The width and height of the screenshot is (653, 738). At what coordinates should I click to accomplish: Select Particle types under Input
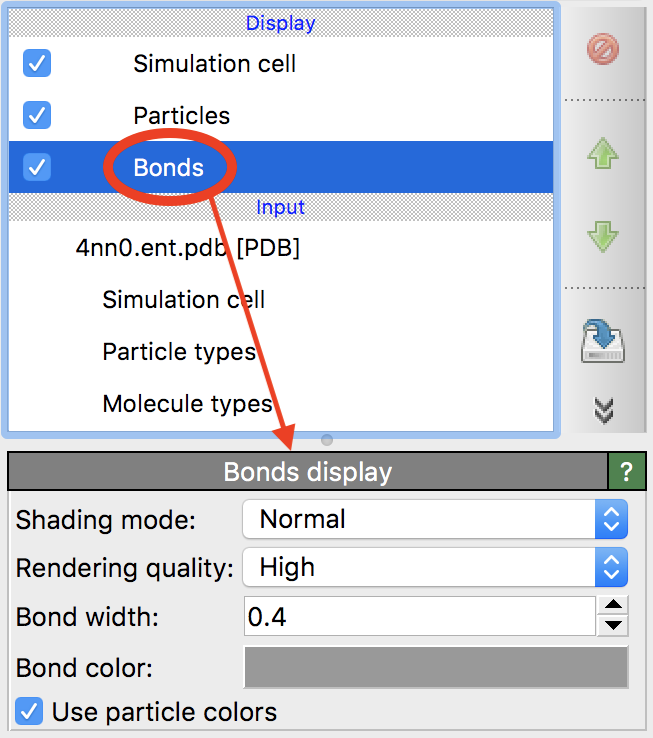coord(179,352)
